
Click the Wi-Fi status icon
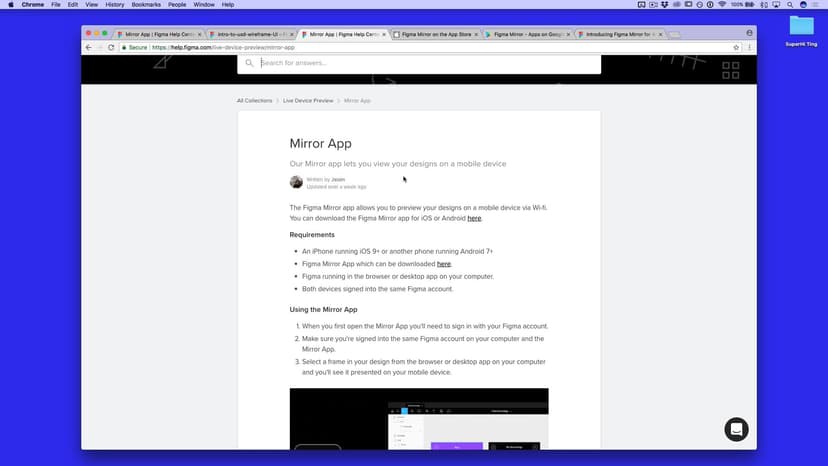click(x=722, y=5)
